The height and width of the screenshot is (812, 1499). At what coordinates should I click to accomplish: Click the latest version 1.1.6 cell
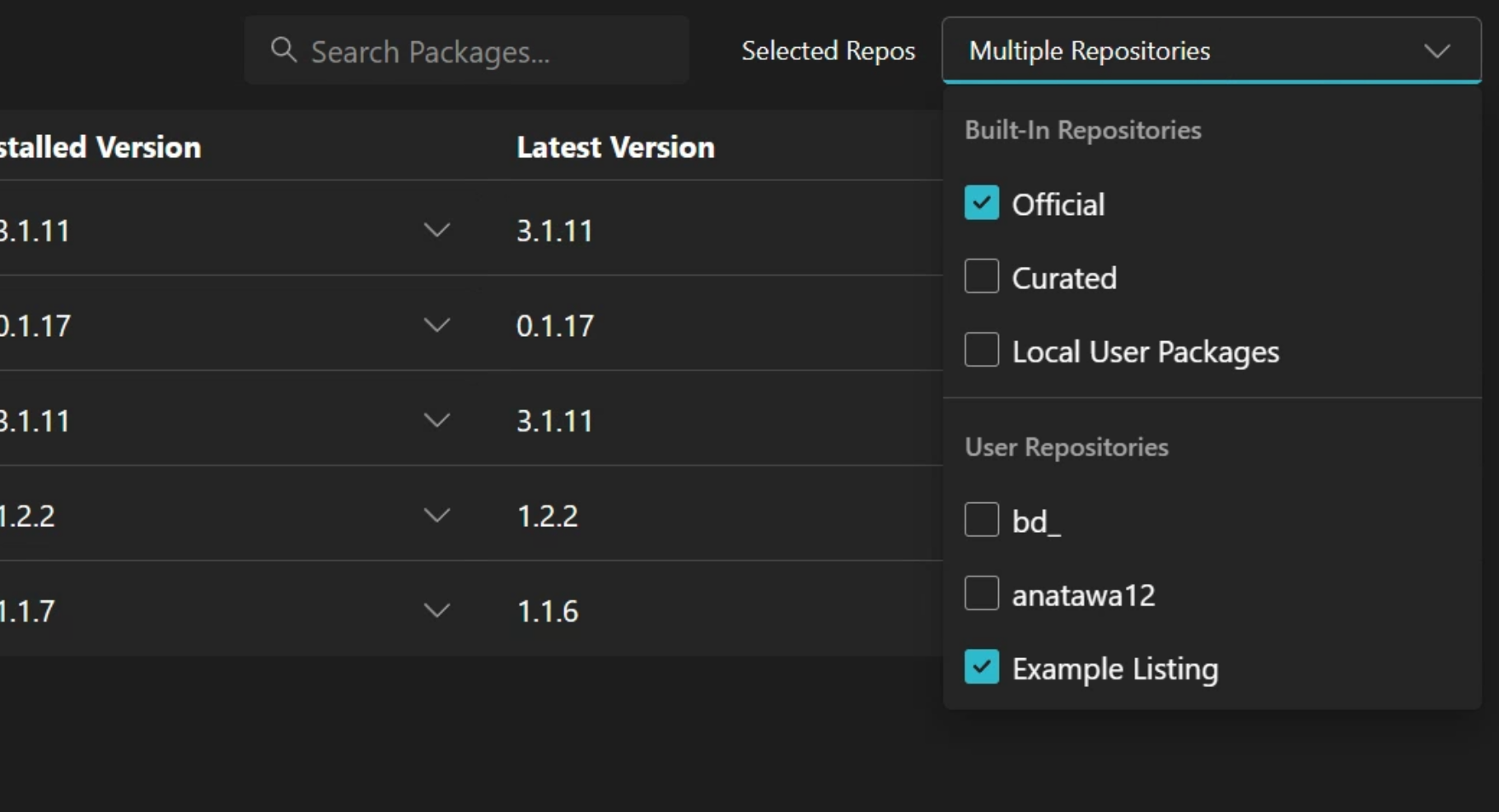click(548, 611)
